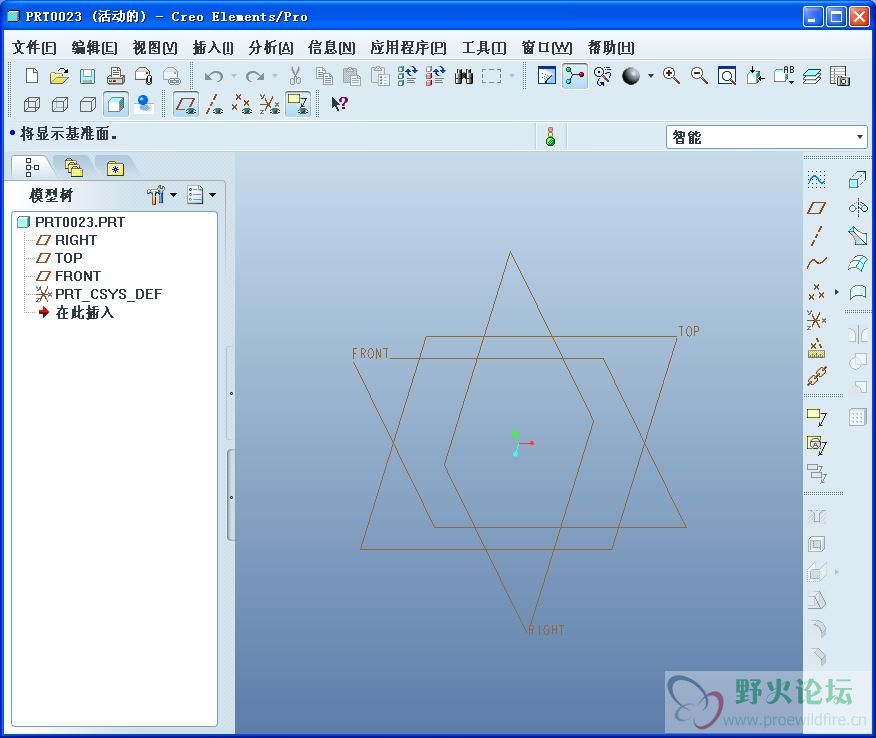Click the zoom out magnifier icon
The width and height of the screenshot is (876, 738).
(x=699, y=75)
